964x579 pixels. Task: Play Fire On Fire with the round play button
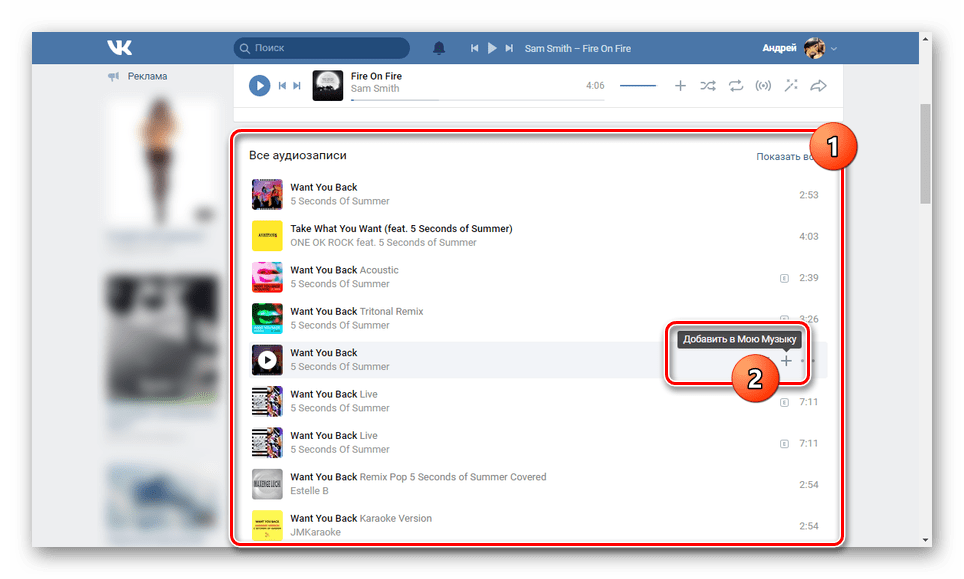click(259, 85)
